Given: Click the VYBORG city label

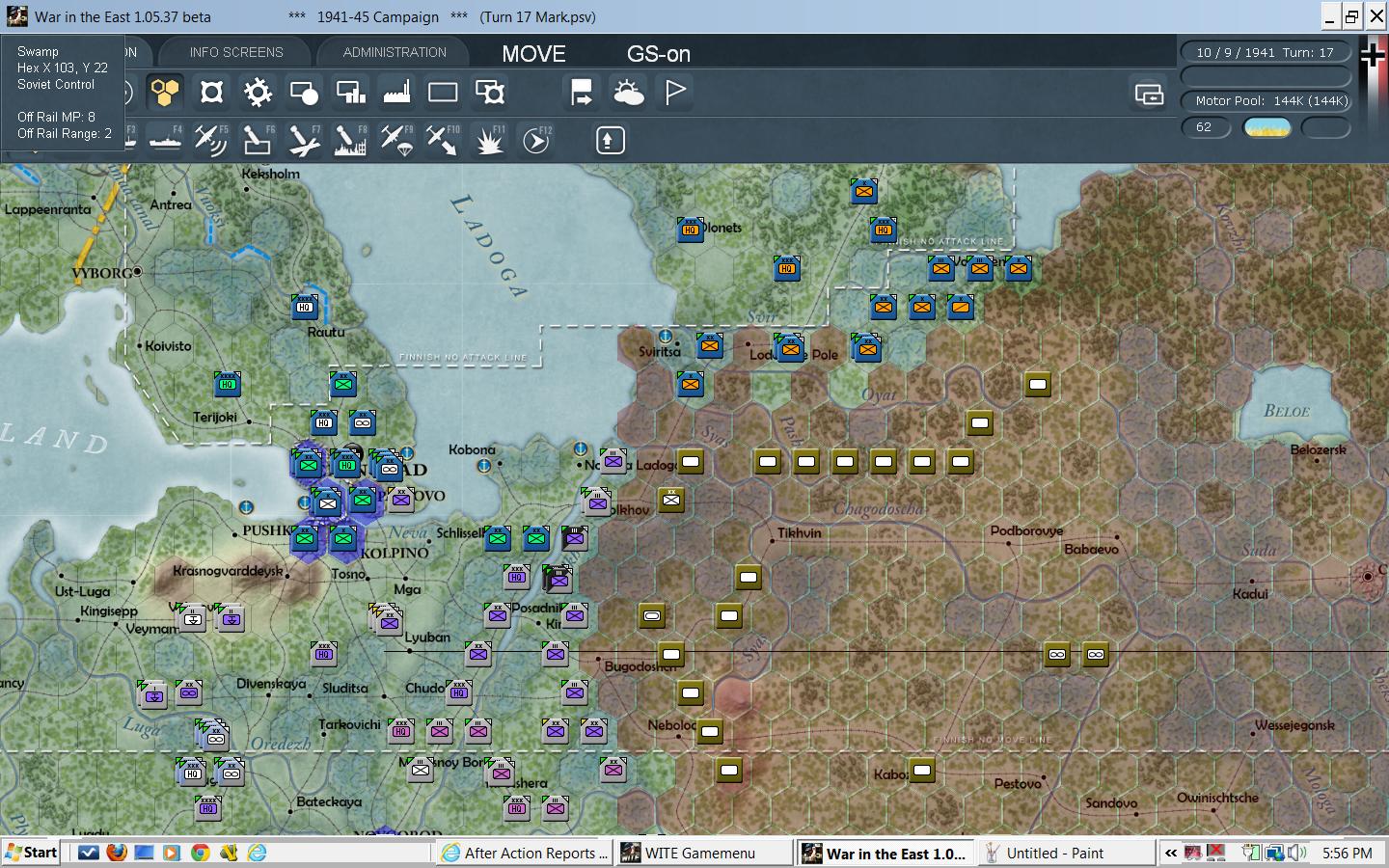Looking at the screenshot, I should click(x=102, y=273).
